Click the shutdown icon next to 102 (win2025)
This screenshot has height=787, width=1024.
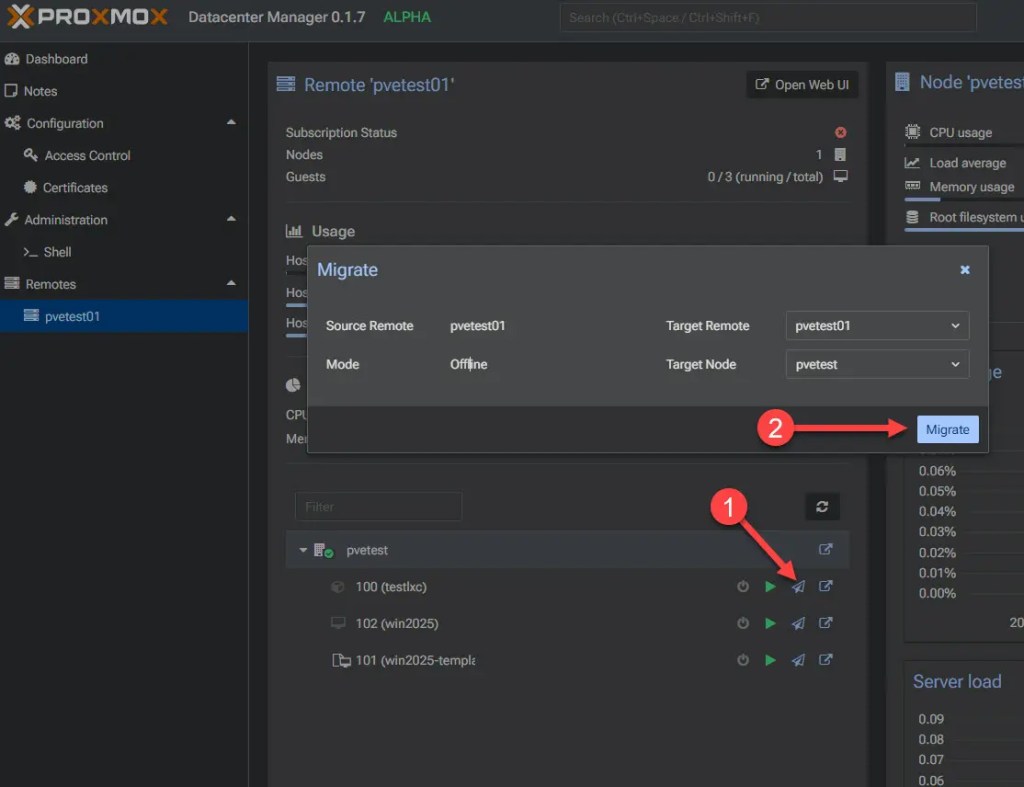point(742,623)
